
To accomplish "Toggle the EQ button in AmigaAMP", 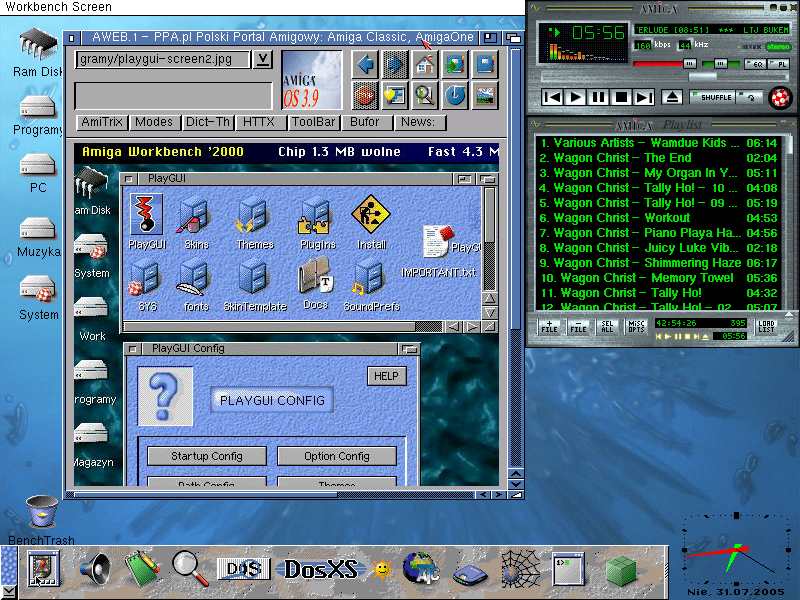I will pos(755,64).
